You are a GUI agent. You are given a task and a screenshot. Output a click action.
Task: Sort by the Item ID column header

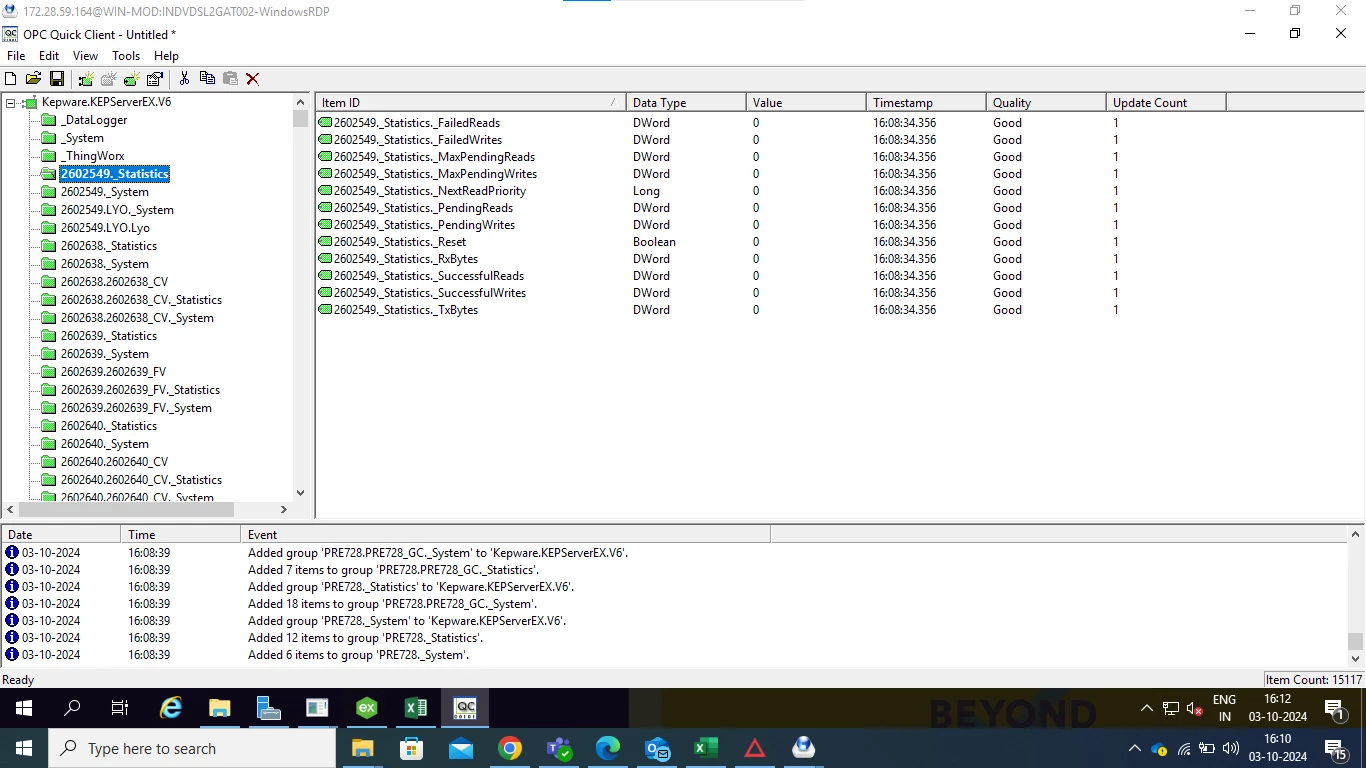[x=471, y=103]
